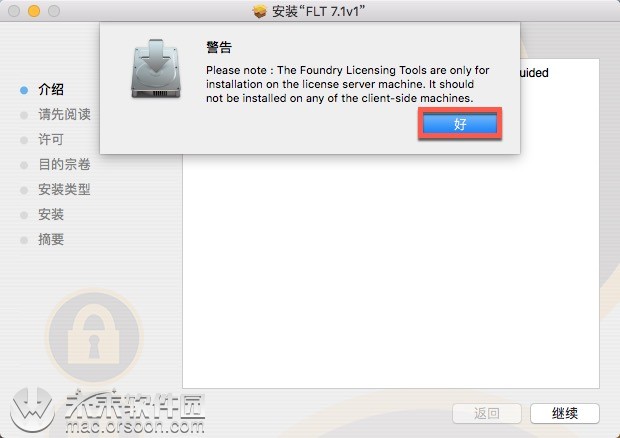Select the 目的宗卷 destination step
Viewport: 620px width, 438px height.
point(64,164)
